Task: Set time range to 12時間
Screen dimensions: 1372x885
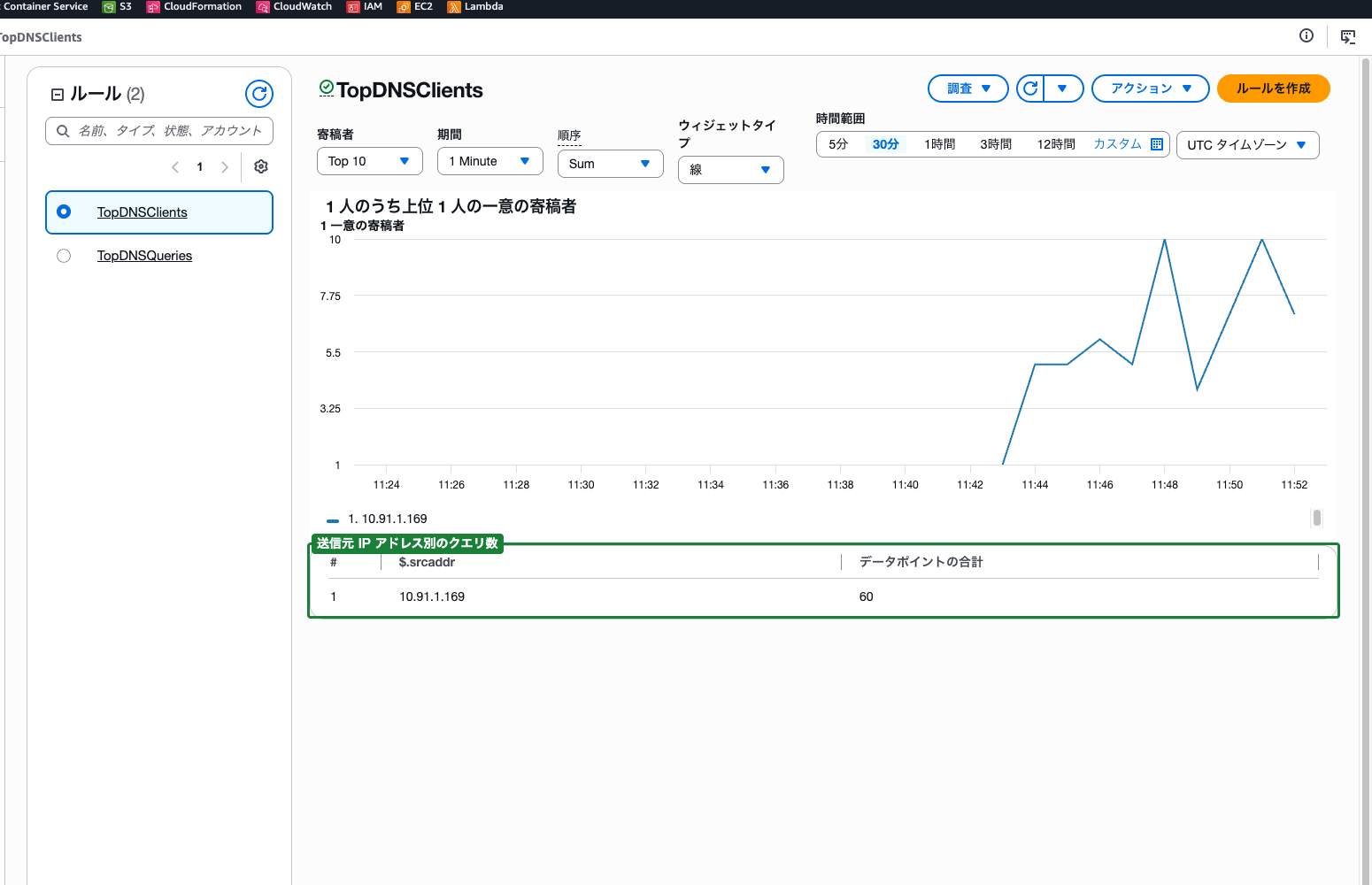Action: tap(1056, 144)
